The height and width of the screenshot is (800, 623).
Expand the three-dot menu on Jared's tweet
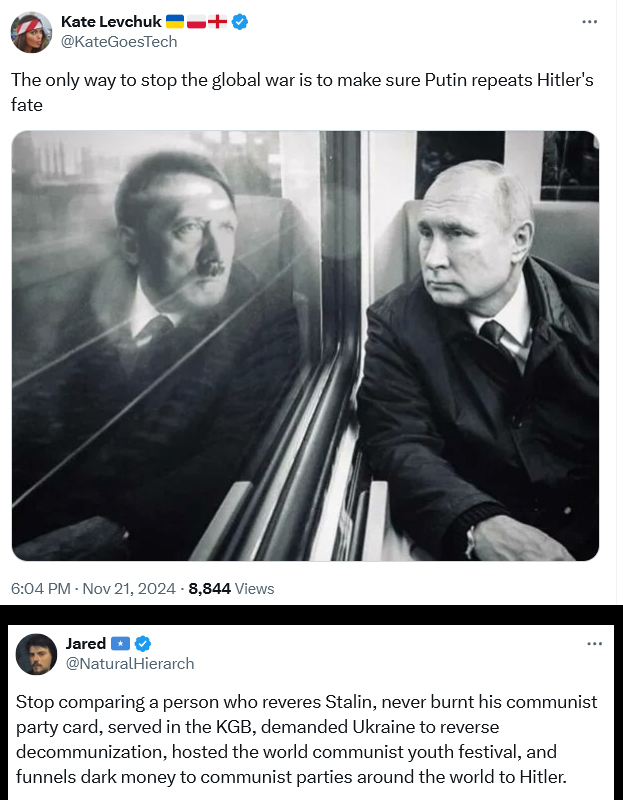coord(594,643)
